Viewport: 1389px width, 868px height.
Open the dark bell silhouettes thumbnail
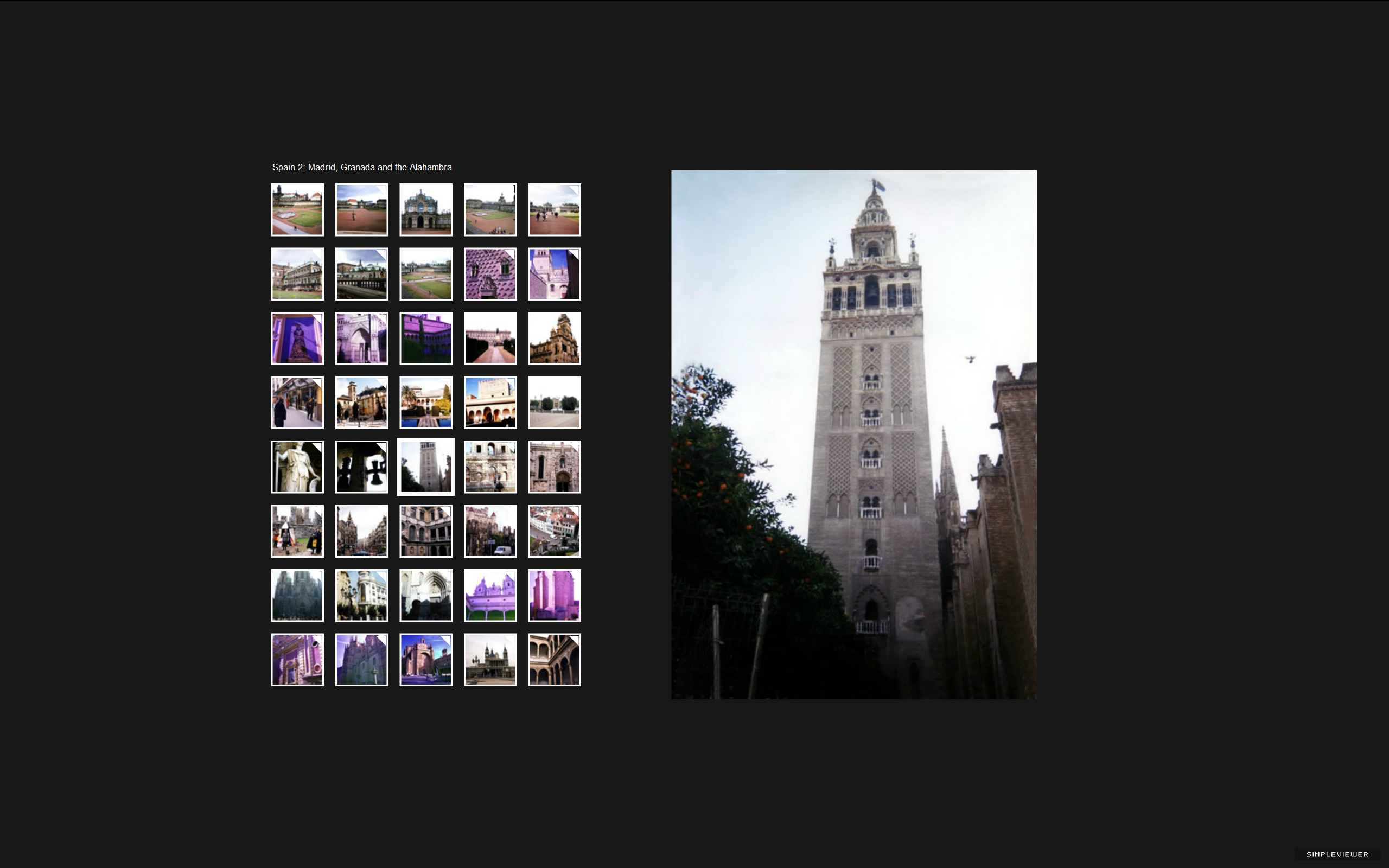pyautogui.click(x=361, y=467)
